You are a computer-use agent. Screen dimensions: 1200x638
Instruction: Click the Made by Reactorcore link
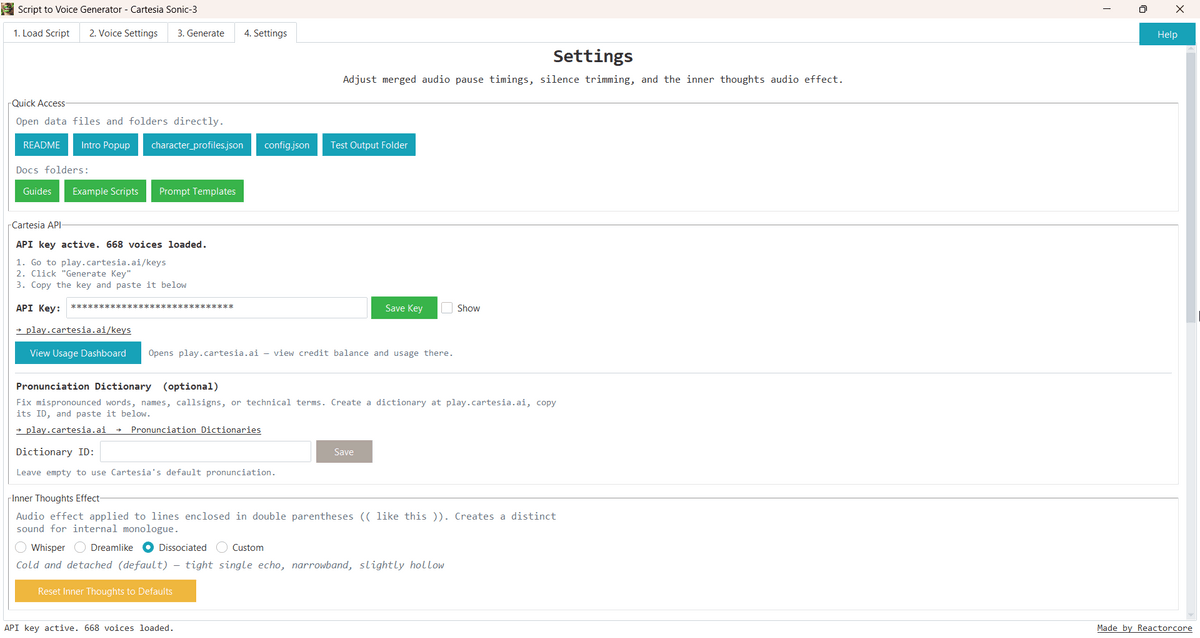pos(1146,628)
